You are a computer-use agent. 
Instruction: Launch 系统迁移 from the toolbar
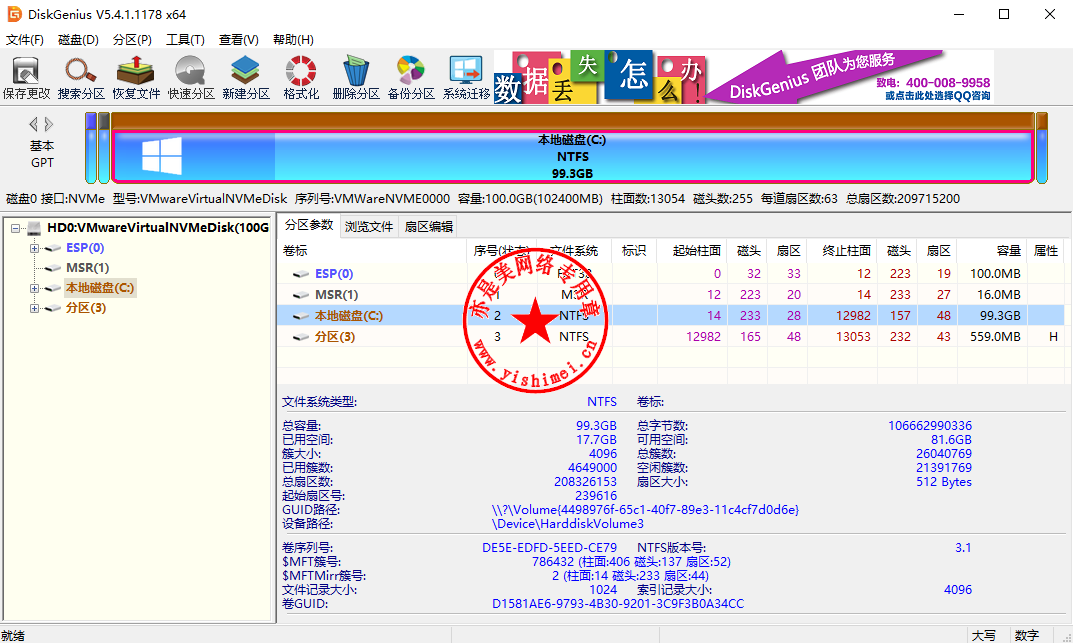466,78
